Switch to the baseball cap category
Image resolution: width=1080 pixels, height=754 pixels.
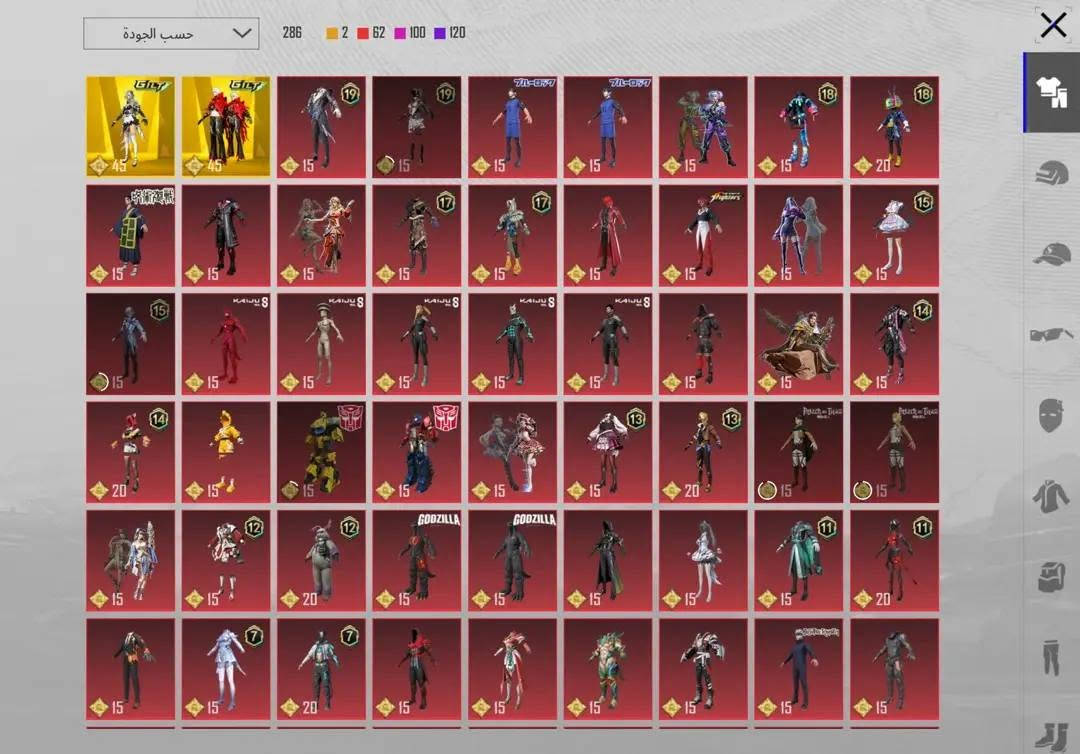pyautogui.click(x=1051, y=253)
